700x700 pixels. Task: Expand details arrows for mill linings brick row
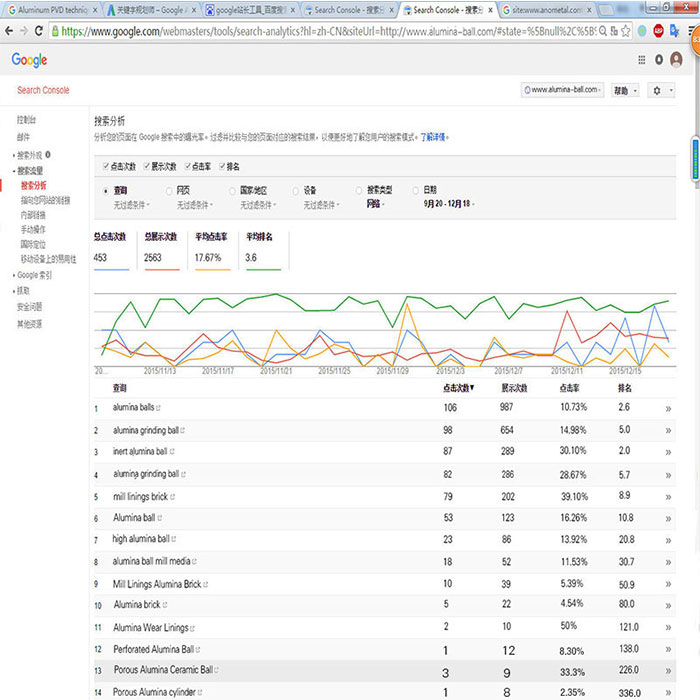point(668,497)
